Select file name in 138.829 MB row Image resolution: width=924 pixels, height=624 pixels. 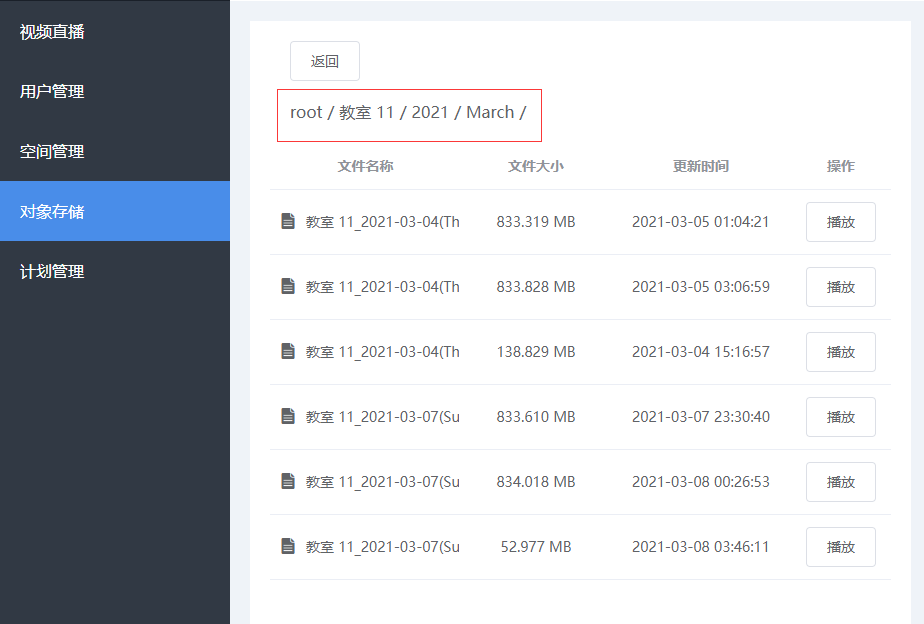coord(382,352)
